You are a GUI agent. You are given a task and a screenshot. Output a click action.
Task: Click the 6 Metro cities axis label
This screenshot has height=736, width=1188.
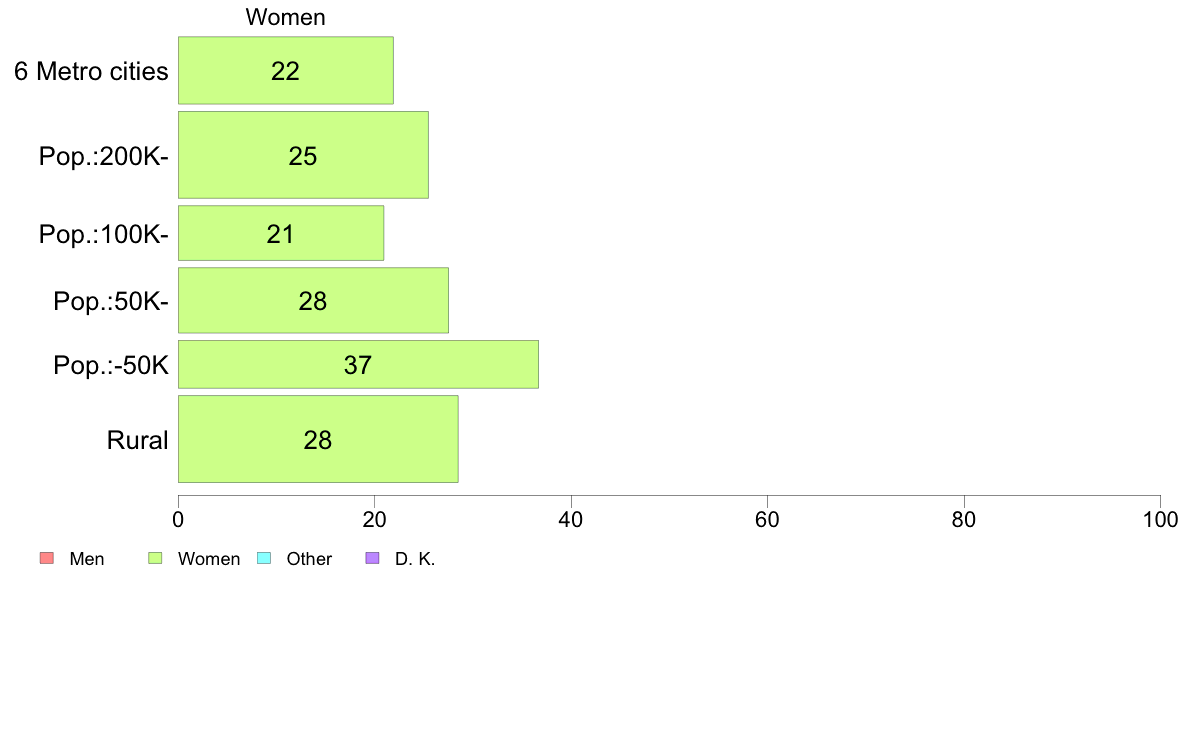(91, 71)
